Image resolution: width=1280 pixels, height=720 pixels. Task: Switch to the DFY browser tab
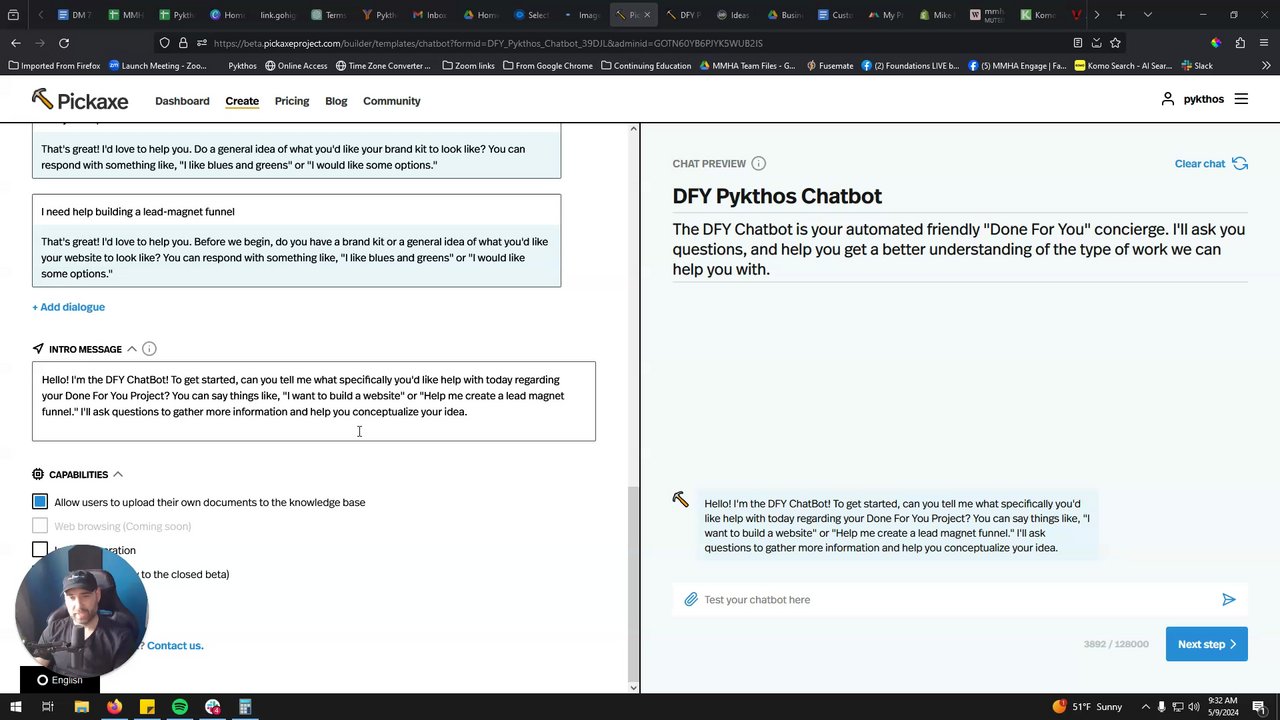point(683,15)
